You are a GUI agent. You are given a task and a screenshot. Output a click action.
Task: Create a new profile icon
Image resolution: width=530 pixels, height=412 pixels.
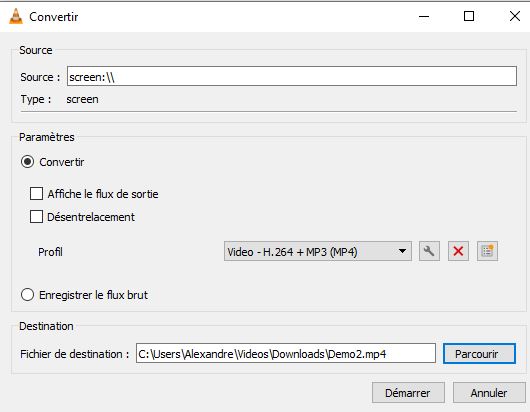(487, 251)
